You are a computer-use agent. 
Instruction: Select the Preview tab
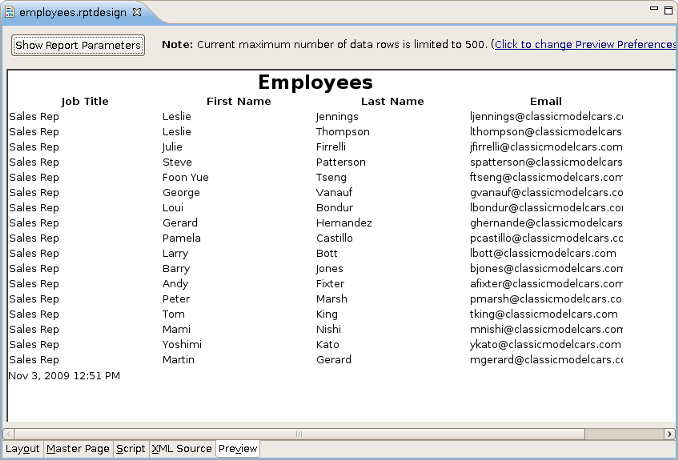point(238,449)
